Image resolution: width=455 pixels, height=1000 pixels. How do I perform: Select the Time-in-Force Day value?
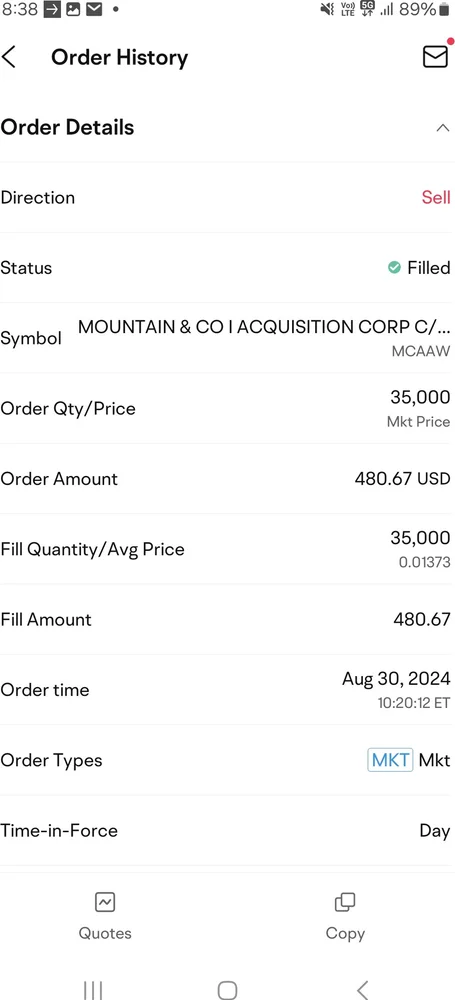[x=435, y=830]
